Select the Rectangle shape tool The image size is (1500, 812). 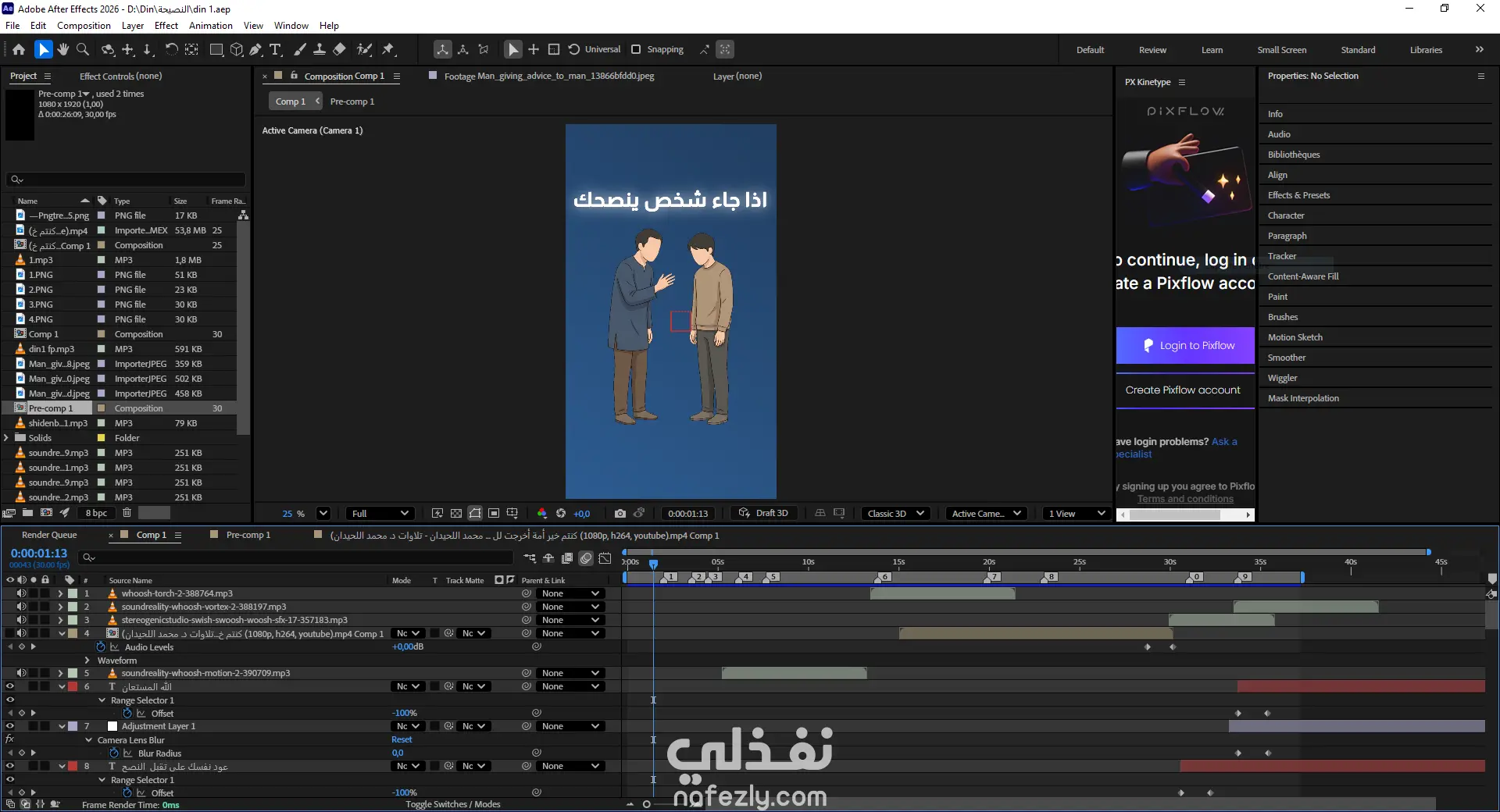(x=216, y=49)
